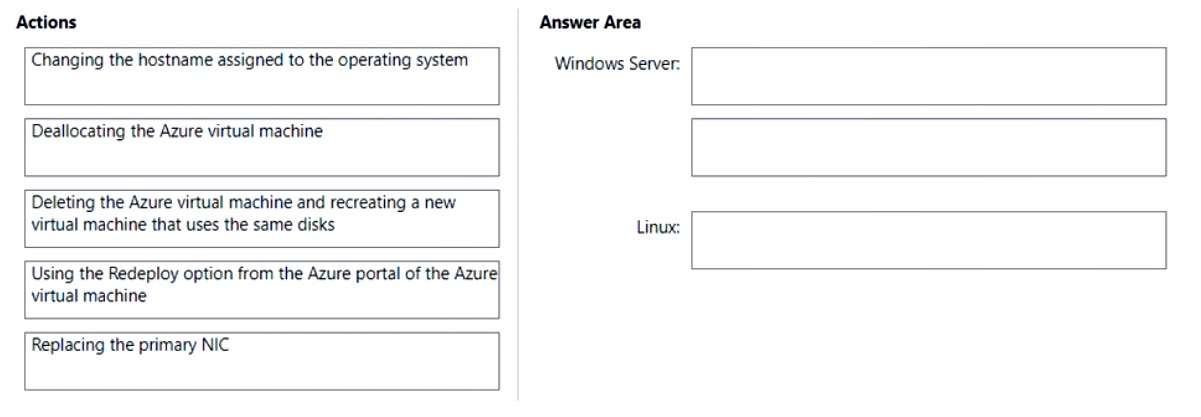The image size is (1201, 417).
Task: Click the second Windows Server answer box
Action: 928,147
